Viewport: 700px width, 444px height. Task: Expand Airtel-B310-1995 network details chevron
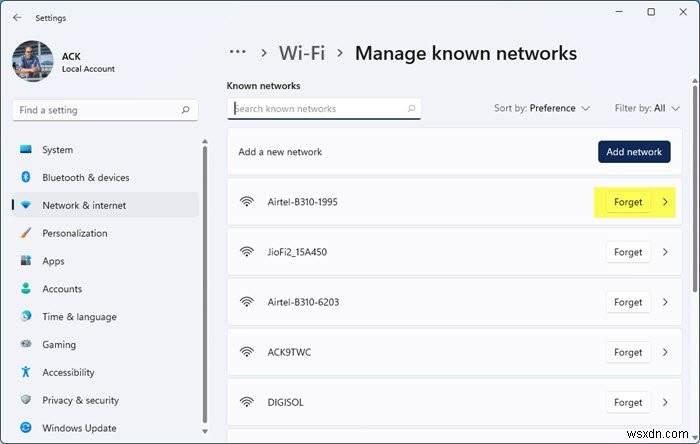pos(666,202)
